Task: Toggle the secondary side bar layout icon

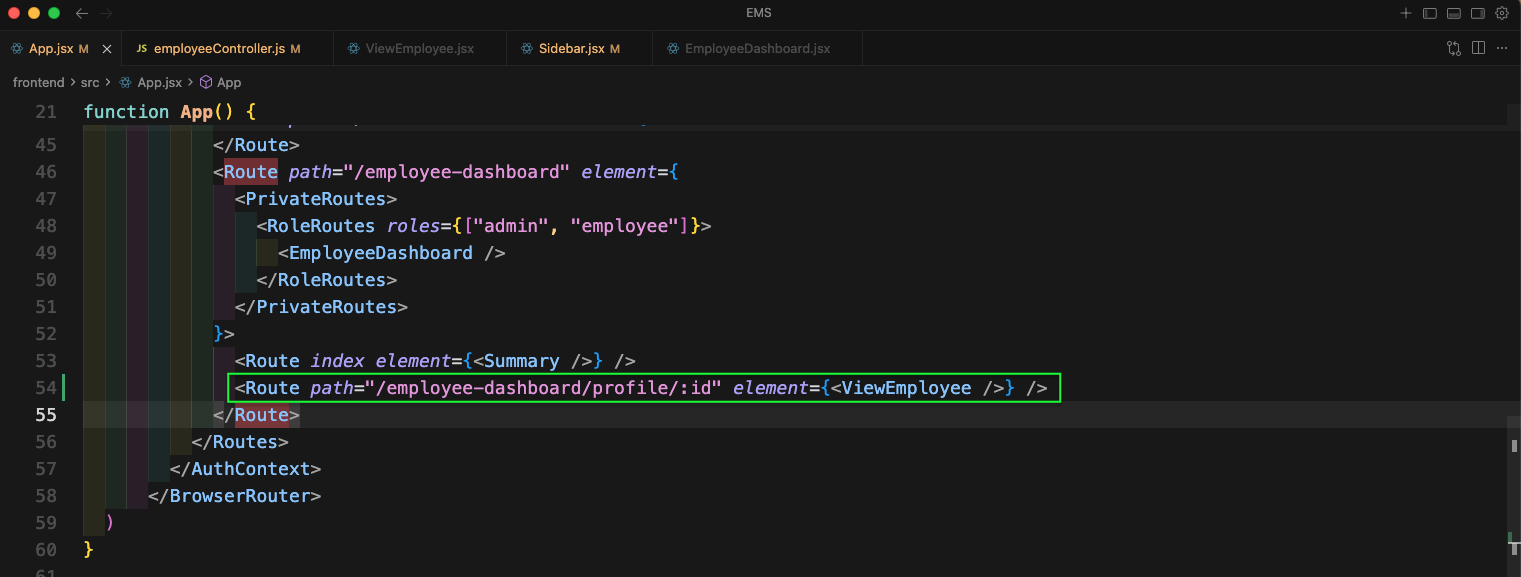Action: point(1478,14)
